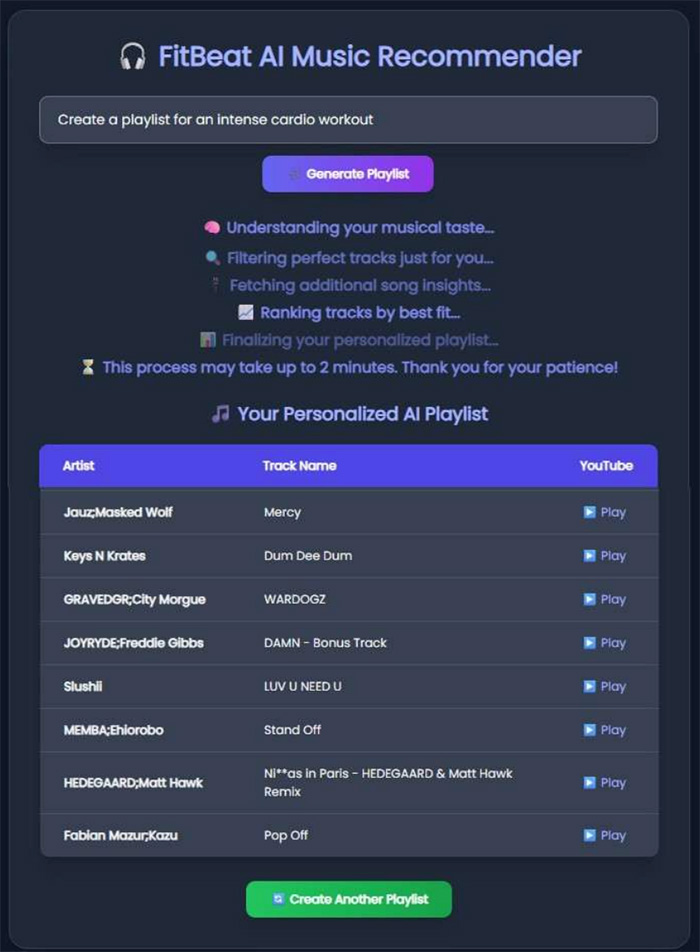Click the magnifying glass icon for filtering tracks
The image size is (700, 952).
click(214, 258)
